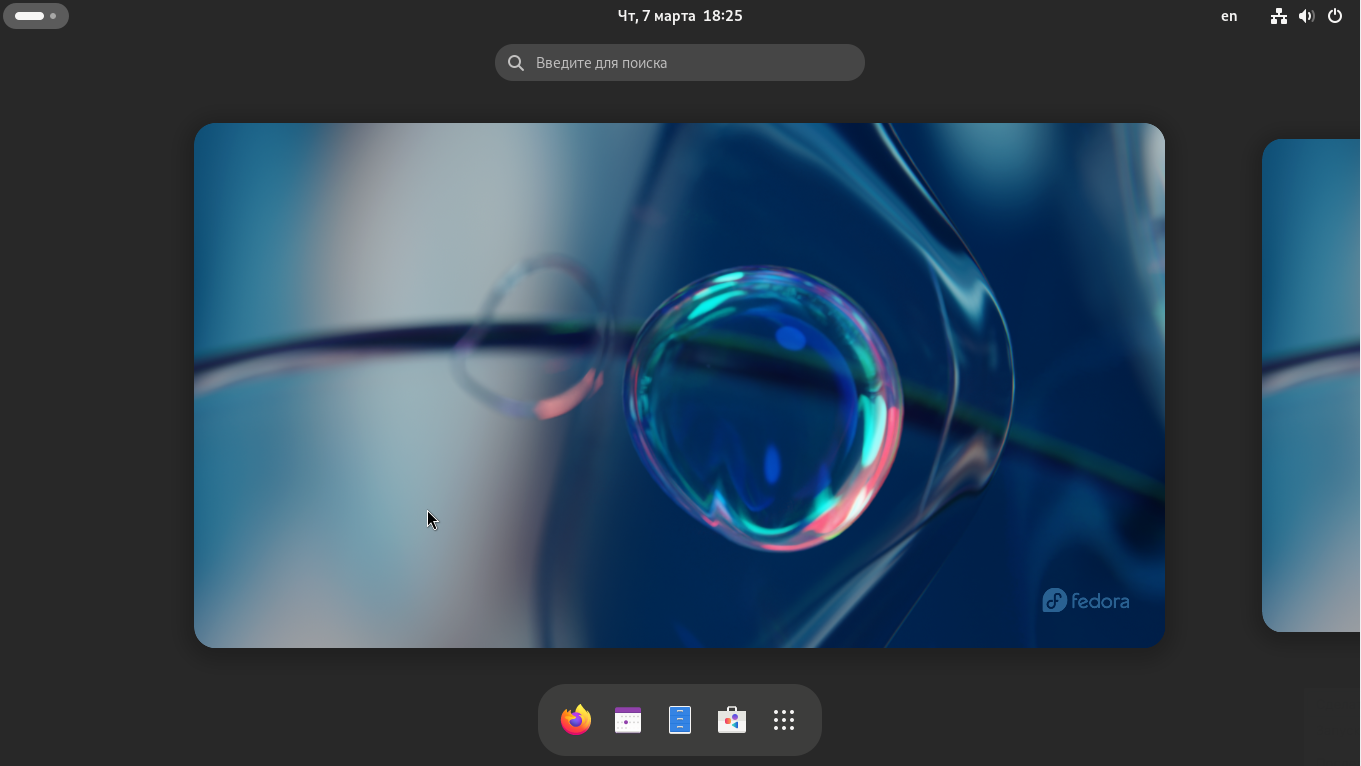Open the date and clock menu

click(680, 16)
